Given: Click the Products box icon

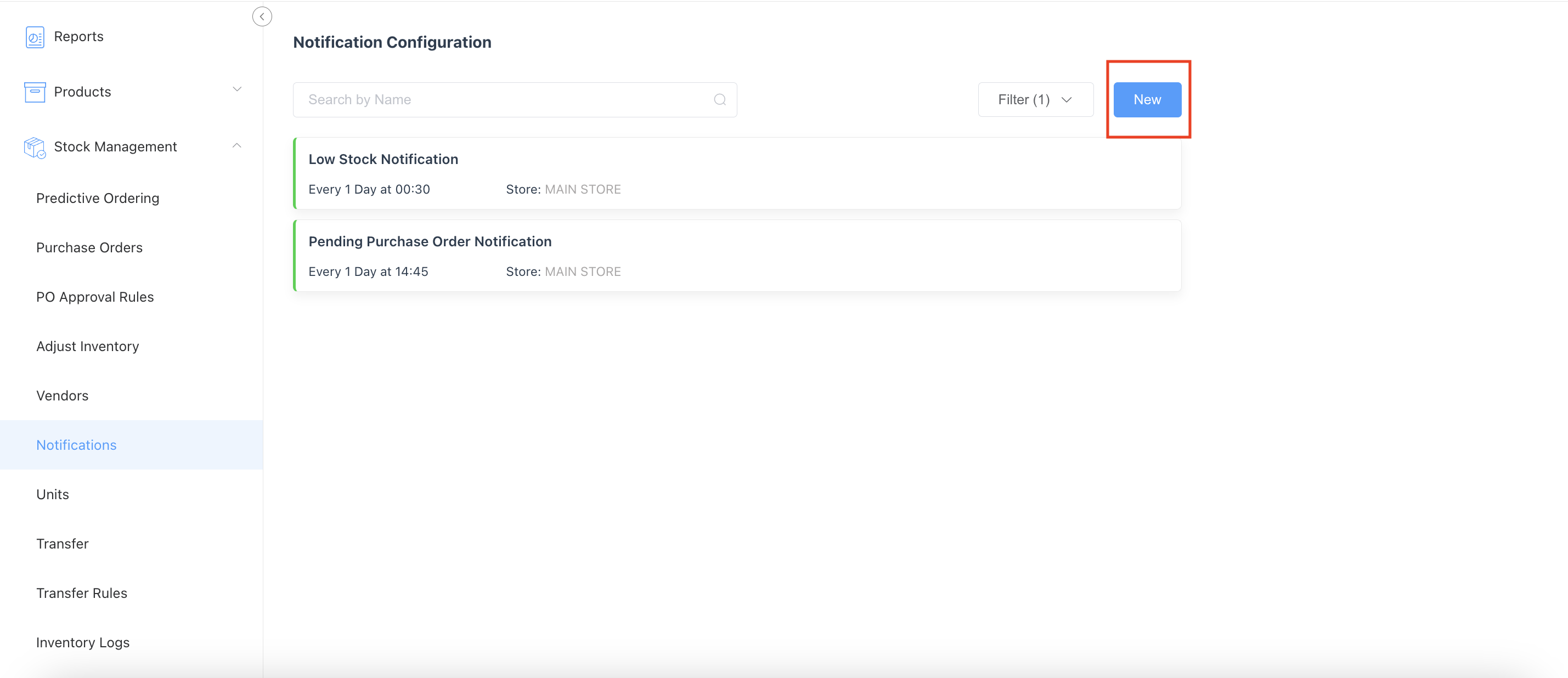Looking at the screenshot, I should pyautogui.click(x=34, y=91).
